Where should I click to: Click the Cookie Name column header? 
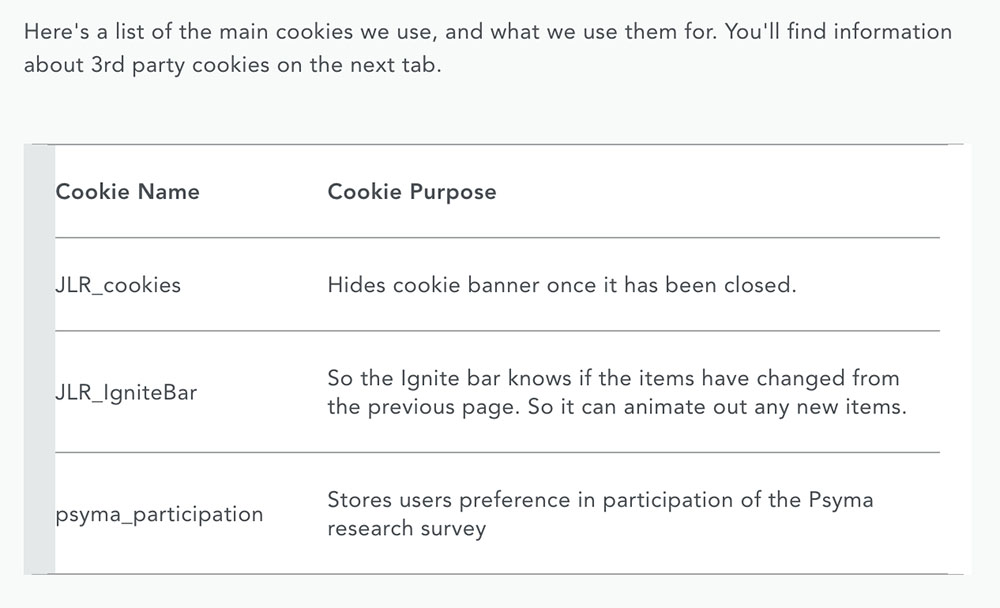click(x=128, y=191)
